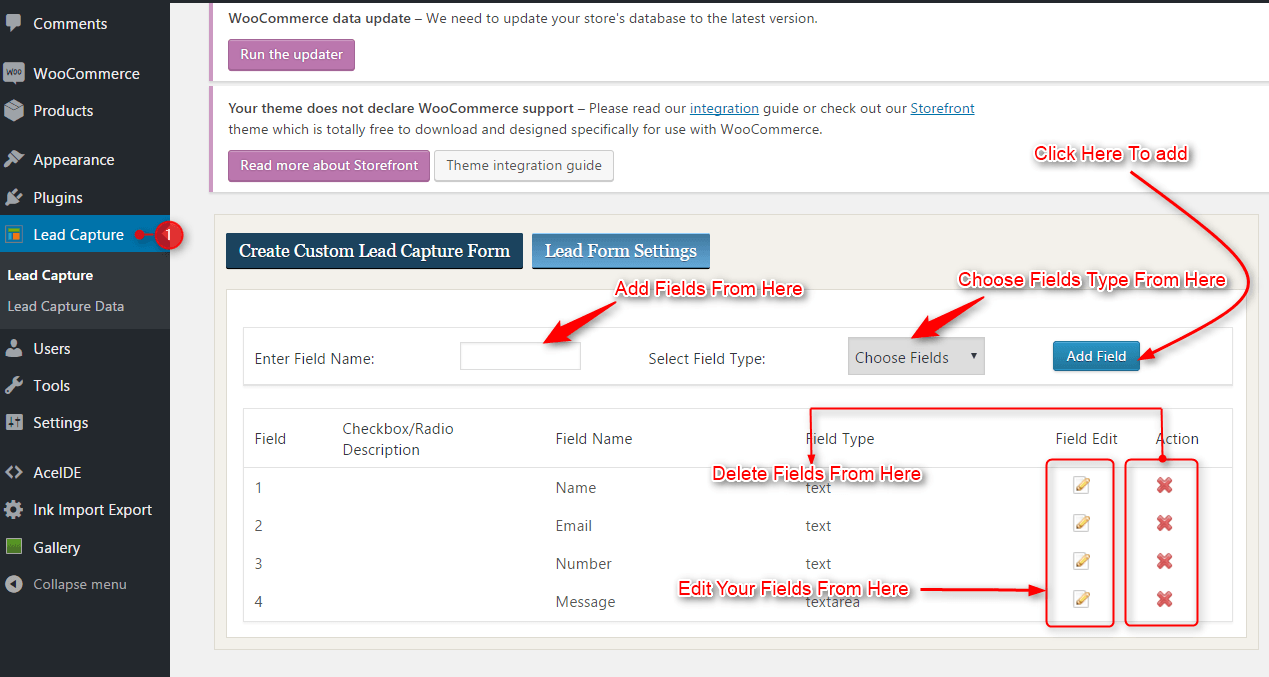Click the Message cell in fields table

click(586, 602)
